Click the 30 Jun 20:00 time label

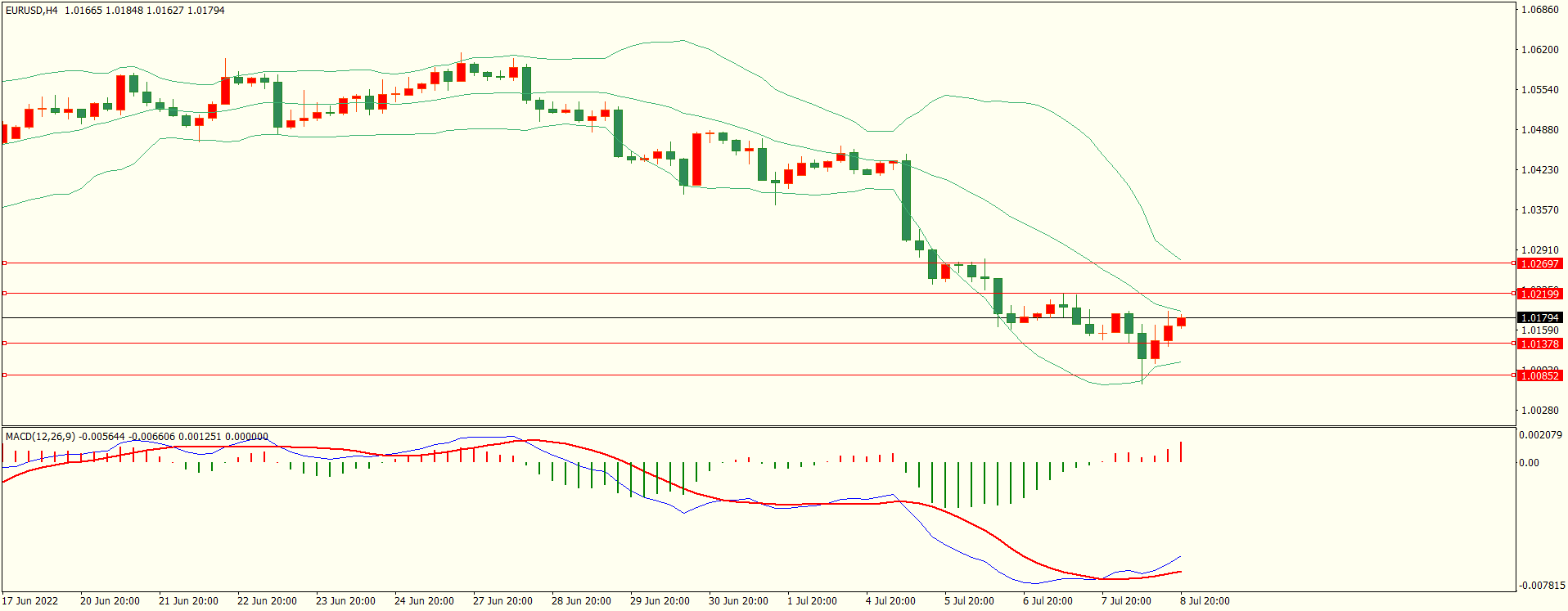click(x=738, y=601)
